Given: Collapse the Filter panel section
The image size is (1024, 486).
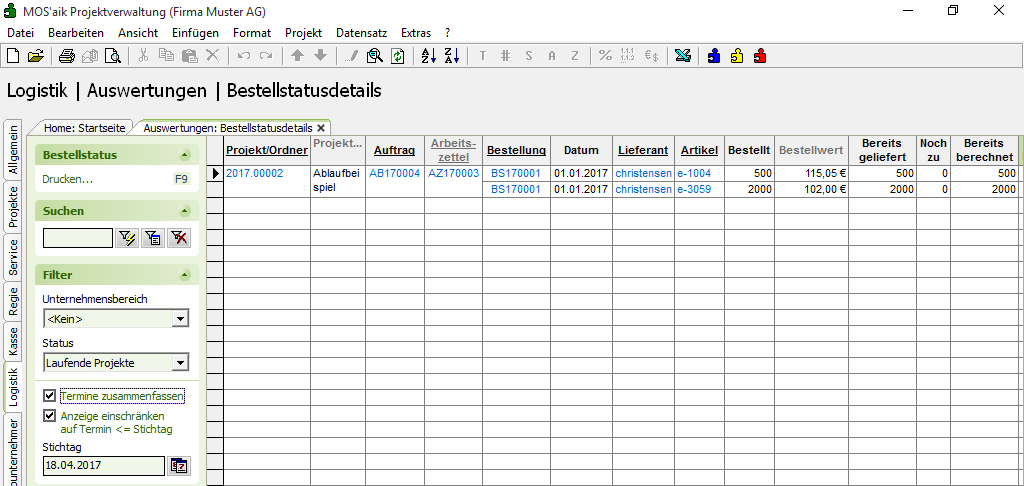Looking at the screenshot, I should [184, 275].
